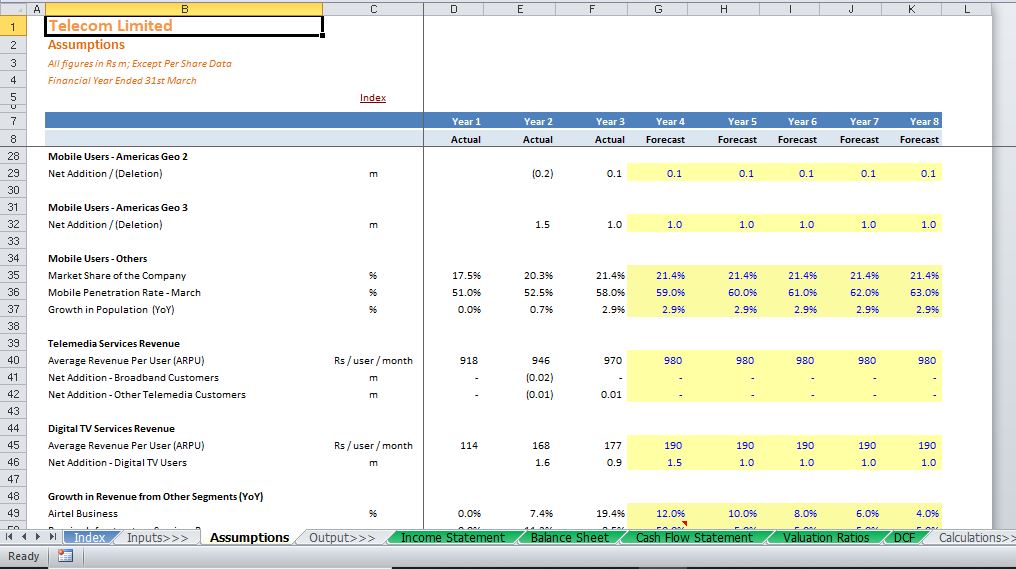Click 'Digital TV Services Revenue' heading
1016x569 pixels.
[x=111, y=429]
